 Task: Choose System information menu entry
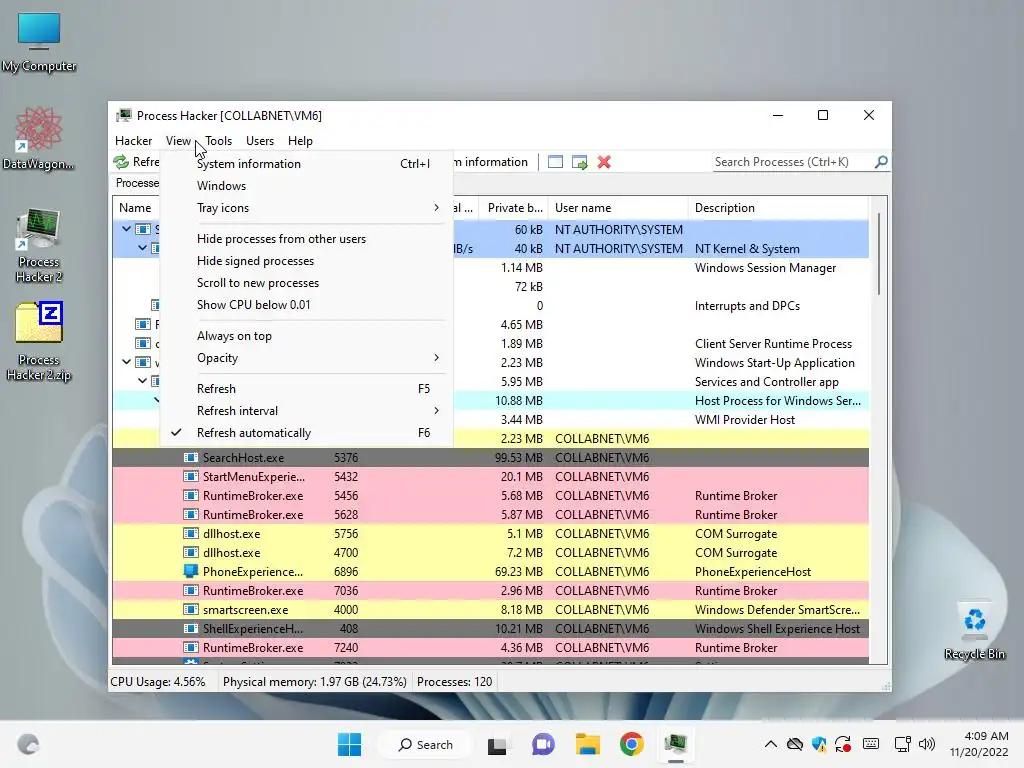[x=306, y=164]
